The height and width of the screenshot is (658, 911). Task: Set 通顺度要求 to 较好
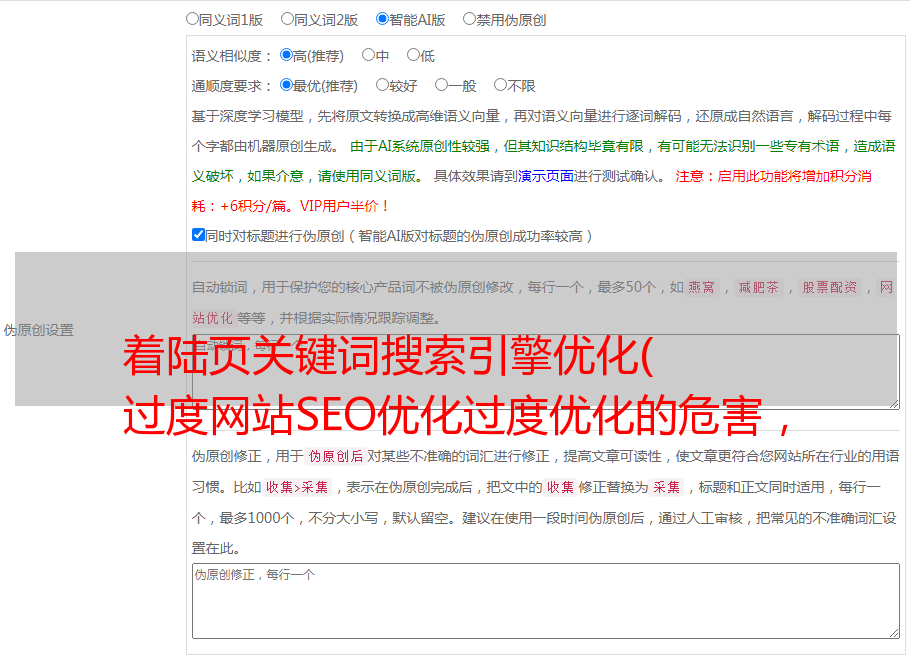click(382, 85)
